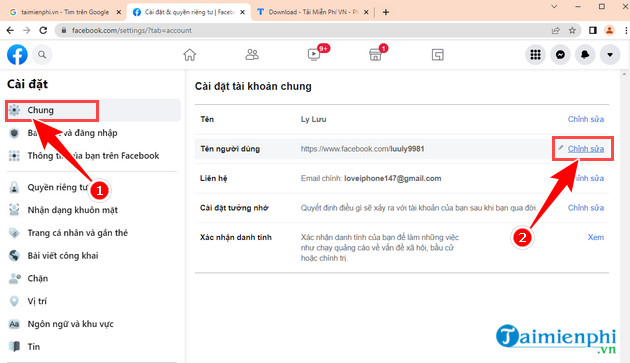Click the address bar URL field

tap(318, 30)
